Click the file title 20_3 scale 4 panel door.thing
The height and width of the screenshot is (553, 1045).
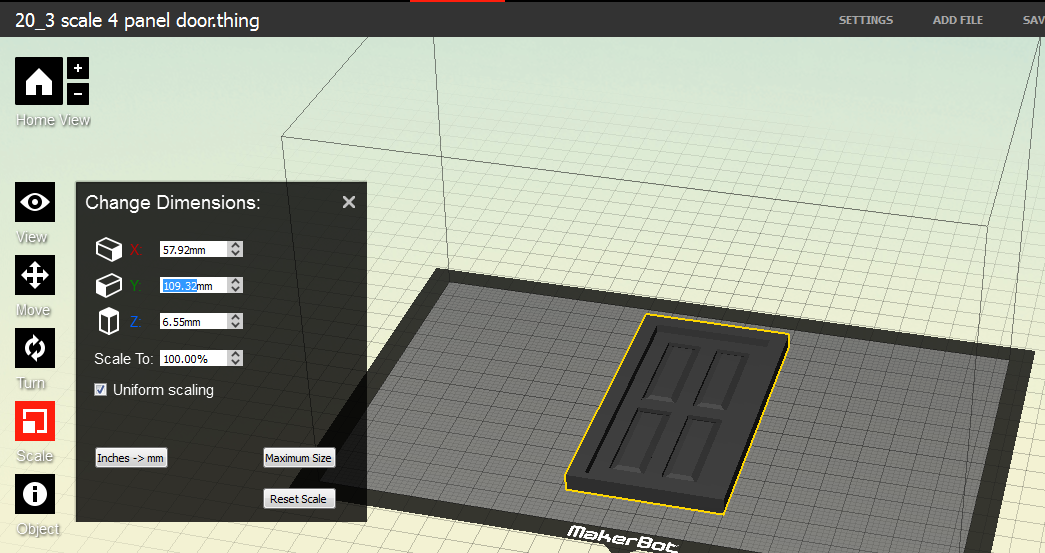(137, 20)
